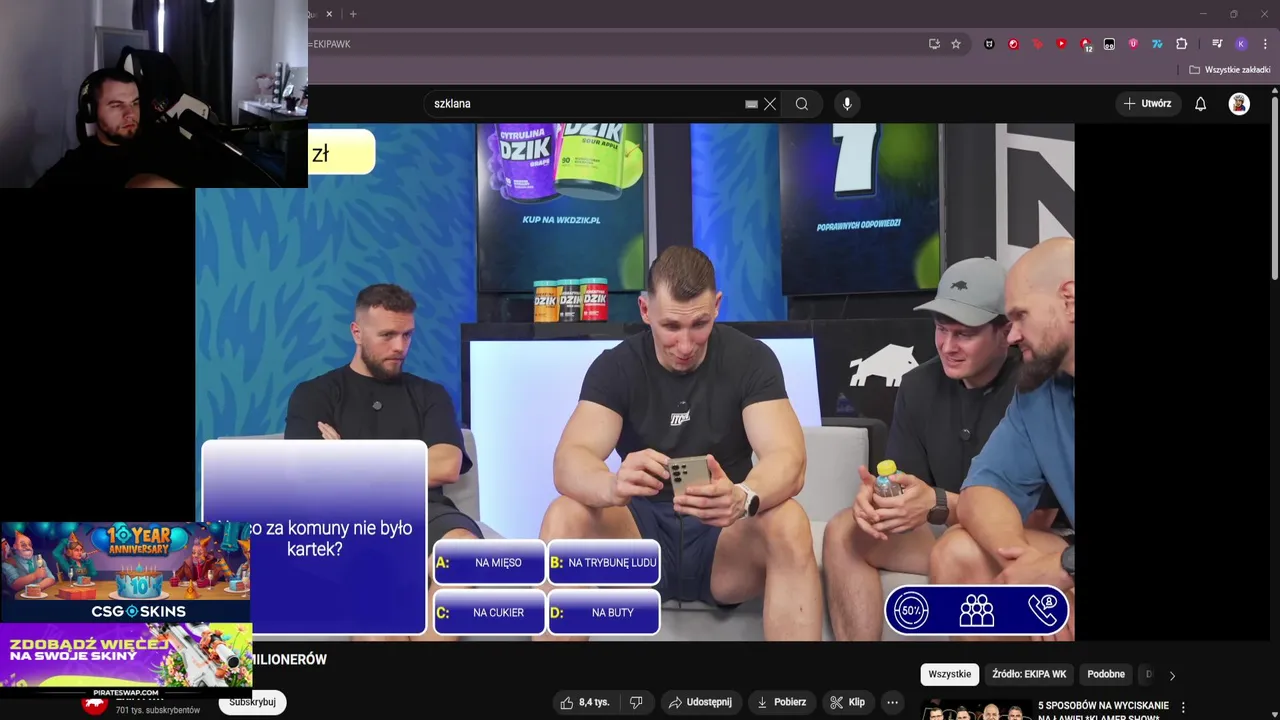
Task: Click the audience lifeline icon in video
Action: [x=977, y=610]
